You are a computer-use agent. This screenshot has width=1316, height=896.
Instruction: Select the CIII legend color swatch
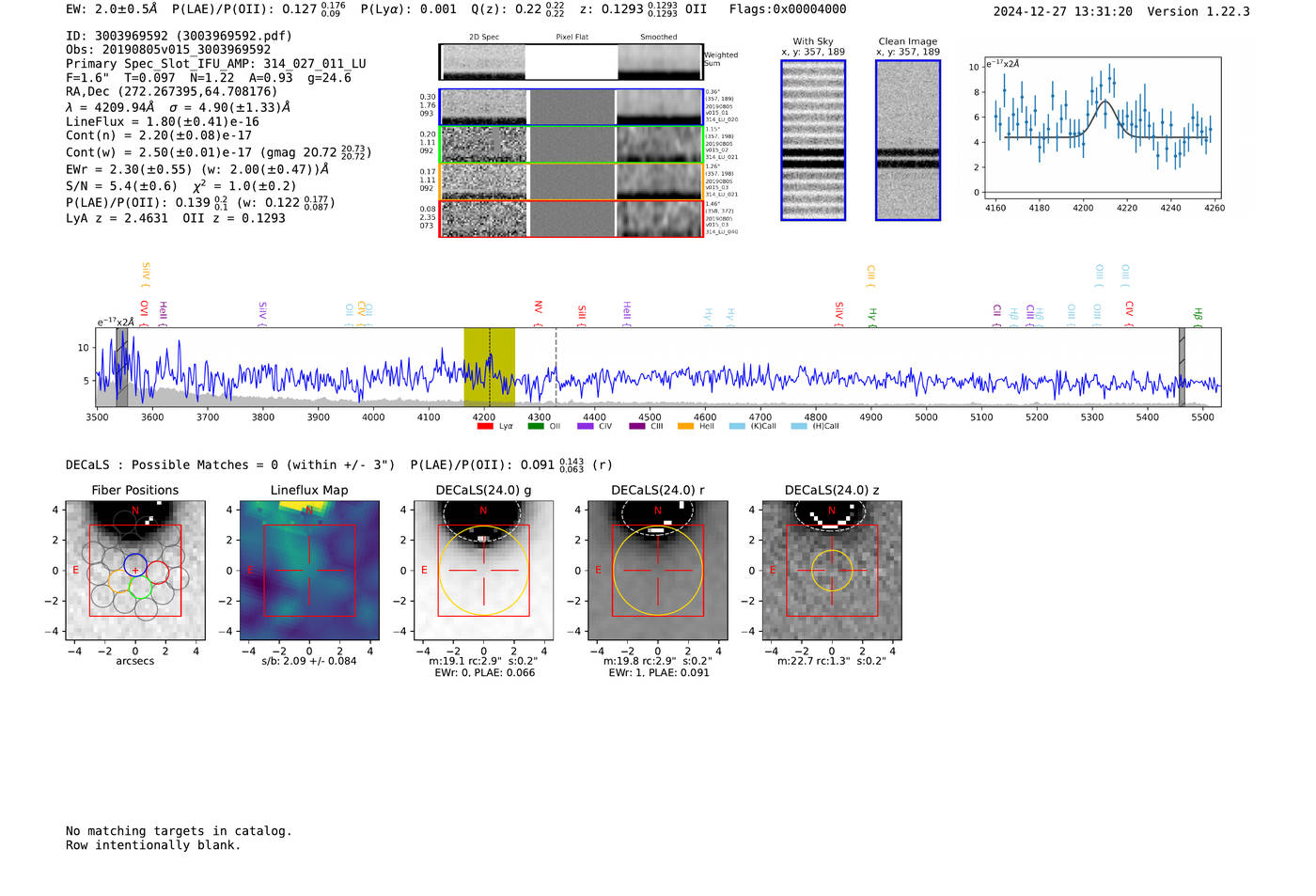point(637,426)
